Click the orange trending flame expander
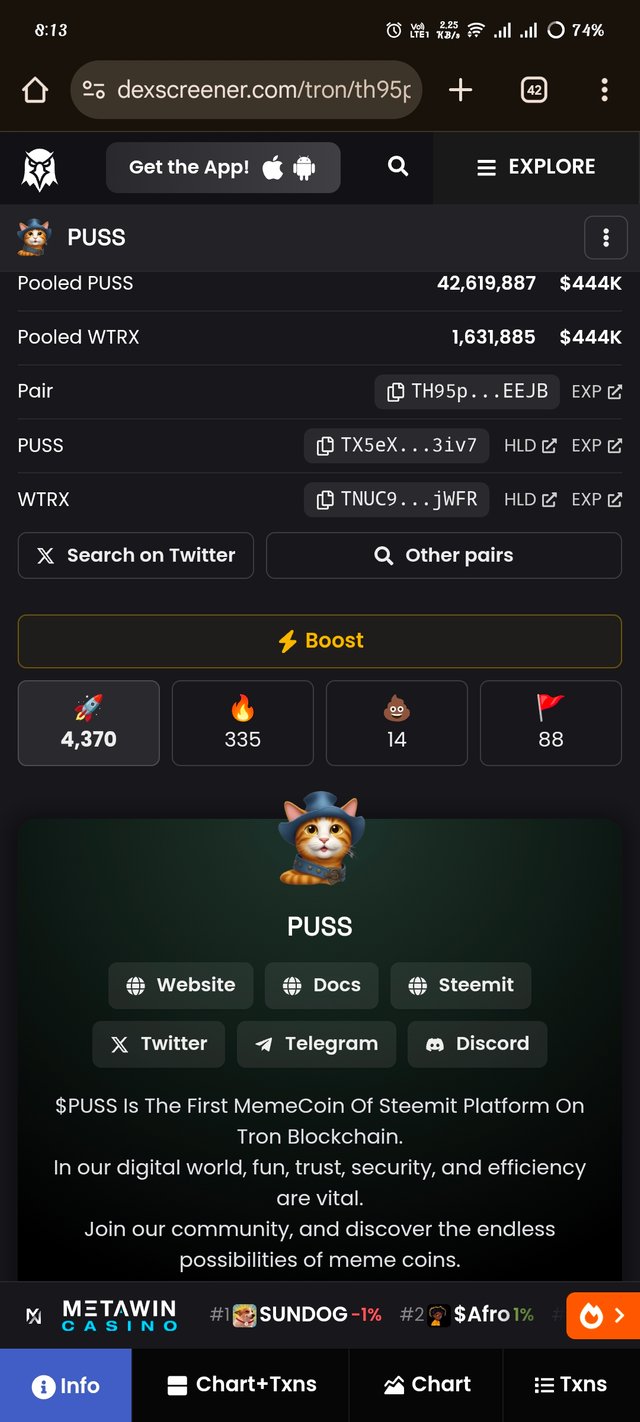This screenshot has height=1422, width=640. tap(603, 1315)
